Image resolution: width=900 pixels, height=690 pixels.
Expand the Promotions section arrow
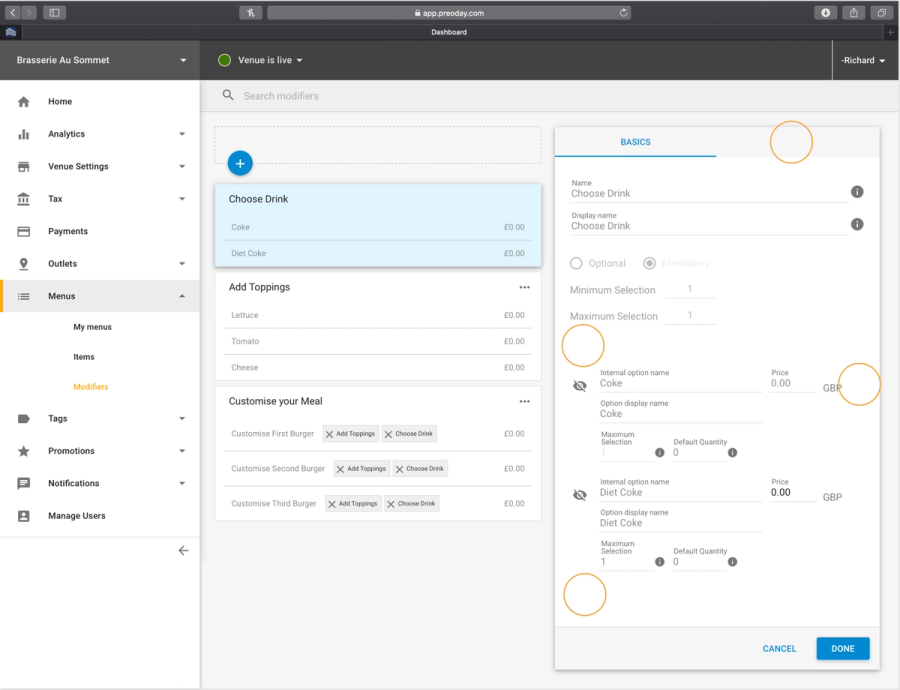[x=182, y=451]
